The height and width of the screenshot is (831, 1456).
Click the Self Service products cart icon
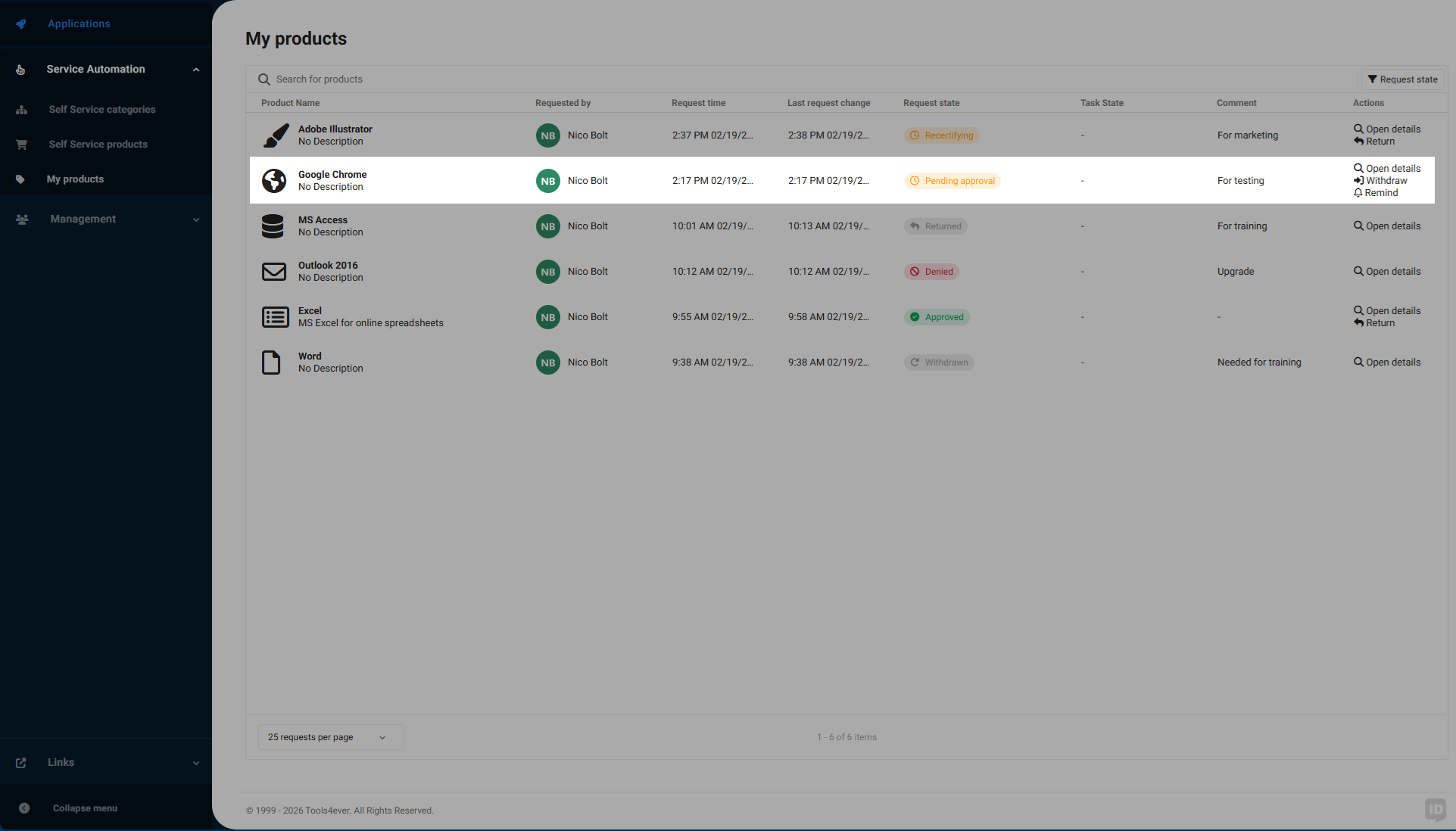pos(20,144)
